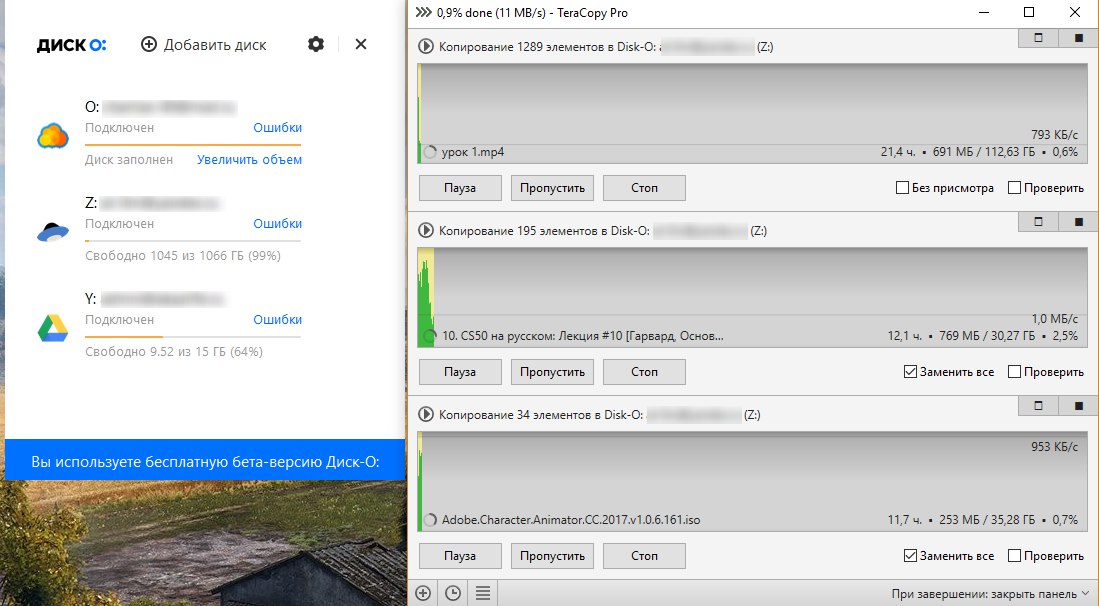This screenshot has width=1099, height=606.
Task: Click play icon of the 195 elements job
Action: point(425,230)
